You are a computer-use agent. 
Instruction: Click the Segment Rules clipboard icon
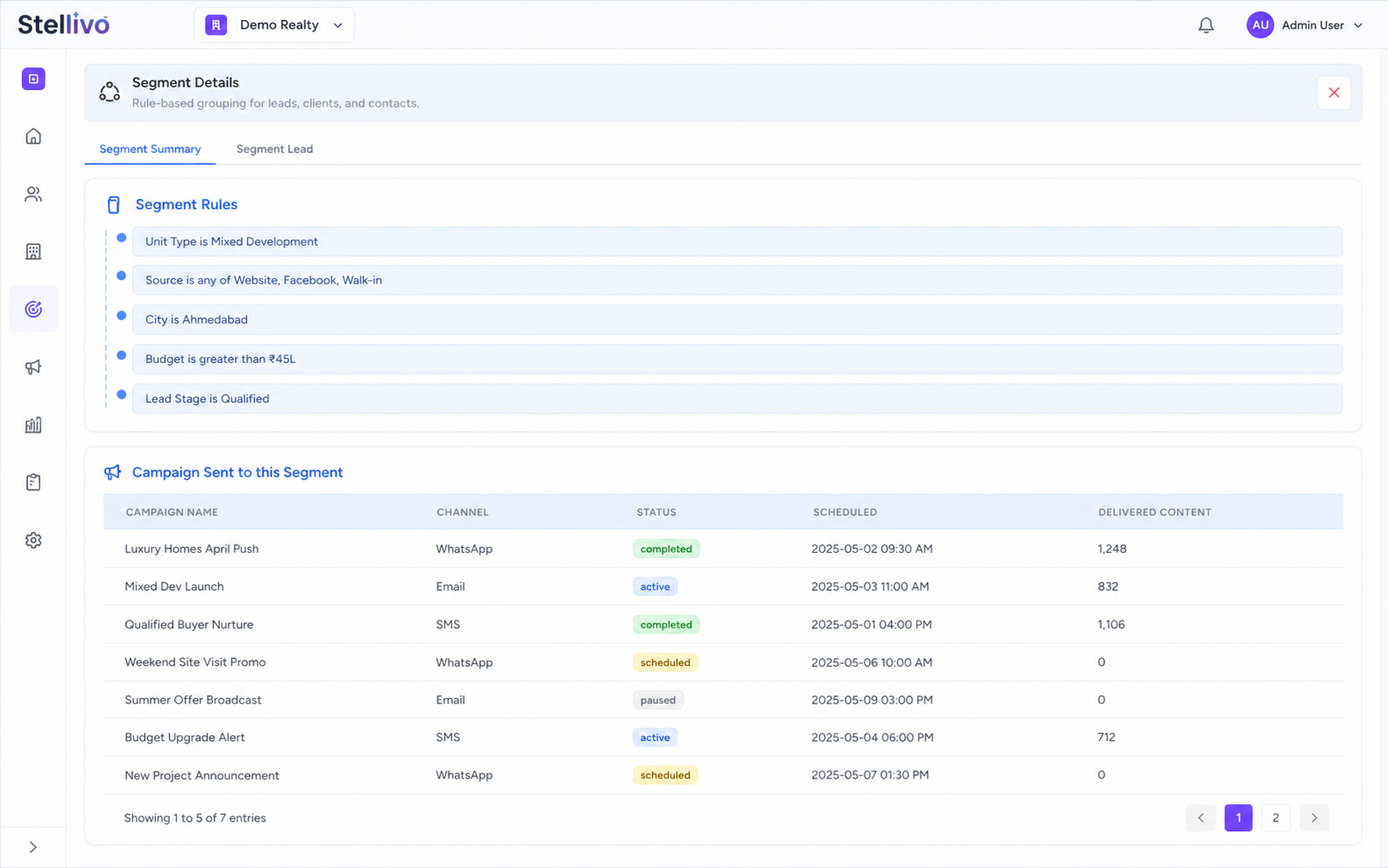coord(114,205)
